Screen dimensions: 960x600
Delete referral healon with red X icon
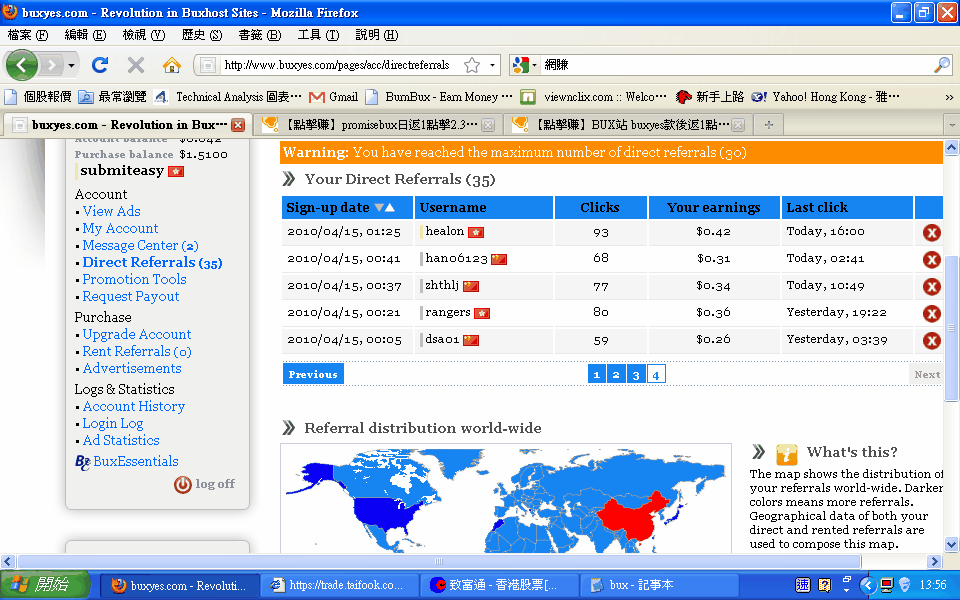931,233
